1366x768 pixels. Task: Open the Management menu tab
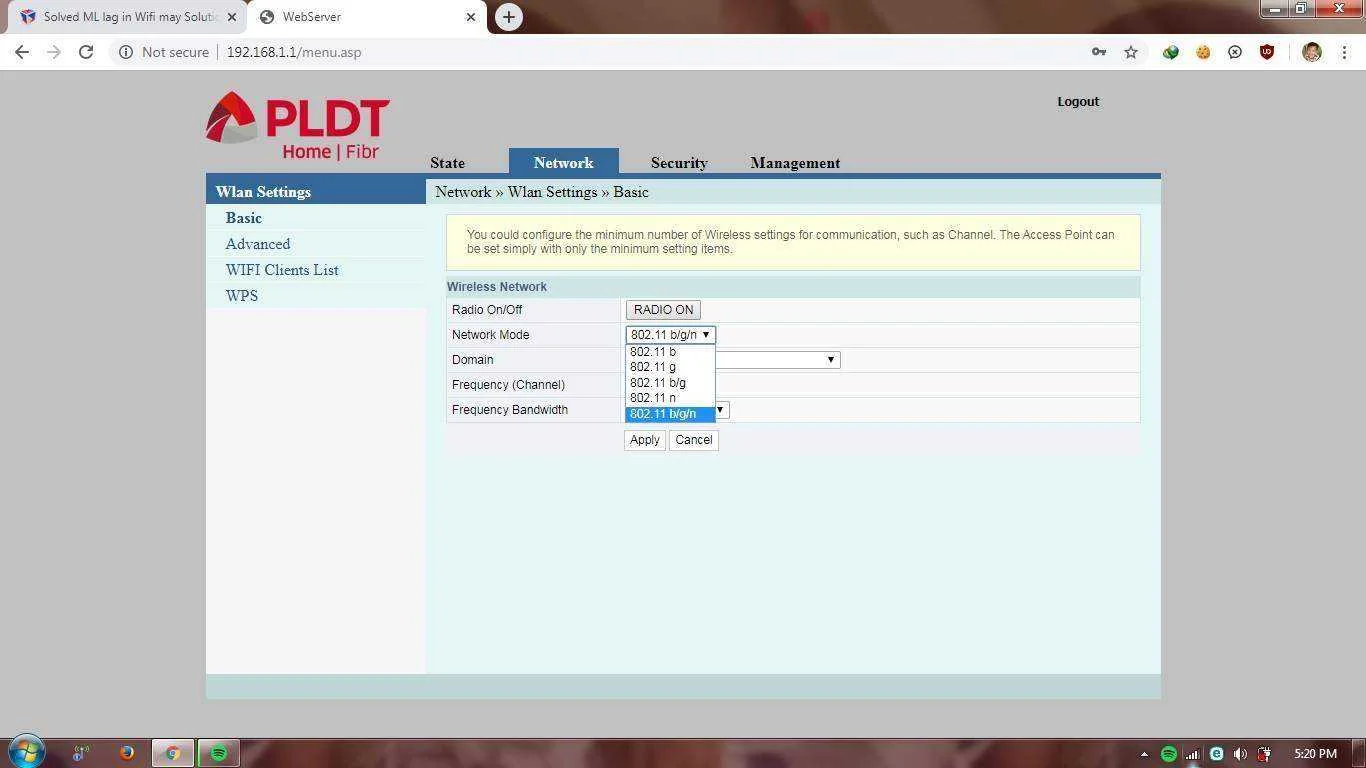pyautogui.click(x=795, y=163)
